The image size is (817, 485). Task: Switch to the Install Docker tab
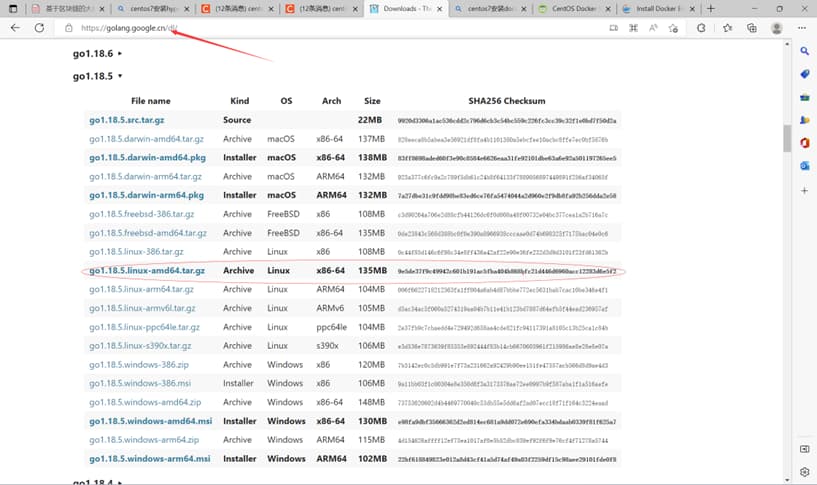click(659, 9)
